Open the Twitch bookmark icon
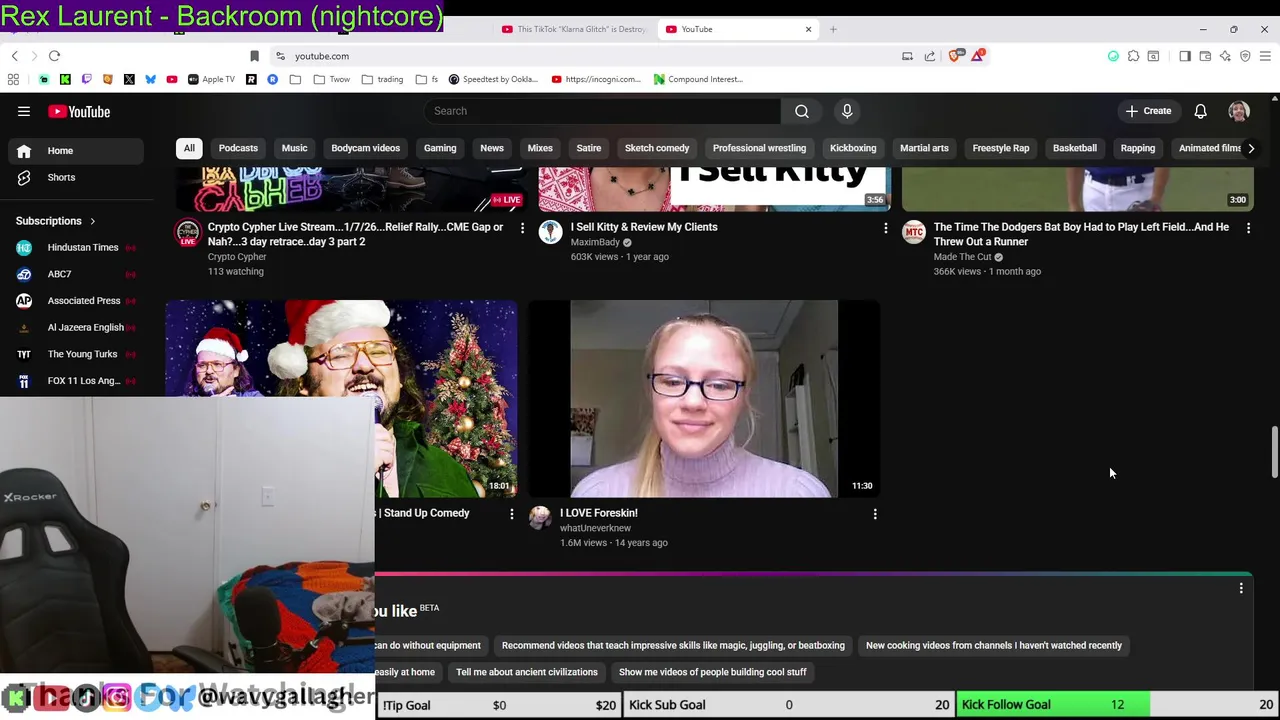 point(86,79)
